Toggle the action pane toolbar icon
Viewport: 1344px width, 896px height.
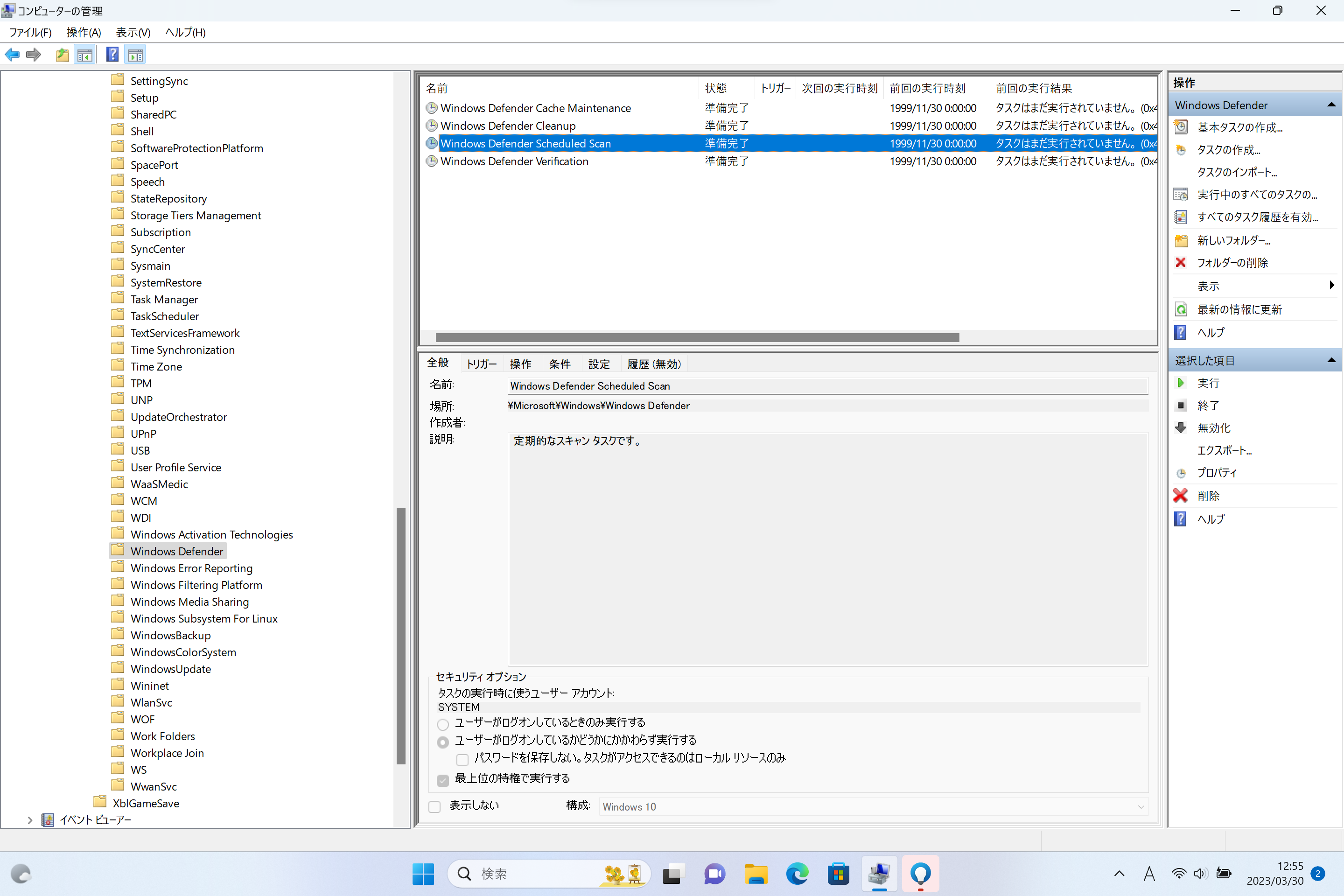pyautogui.click(x=135, y=55)
